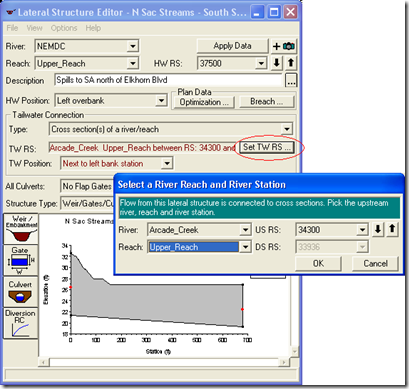409x389 pixels.
Task: Expand the Tailwater Connection Type dropdown
Action: (287, 129)
